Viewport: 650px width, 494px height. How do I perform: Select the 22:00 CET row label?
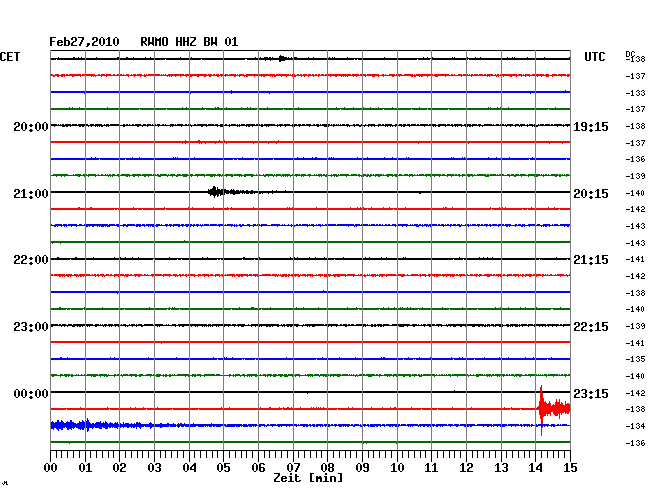tap(31, 260)
